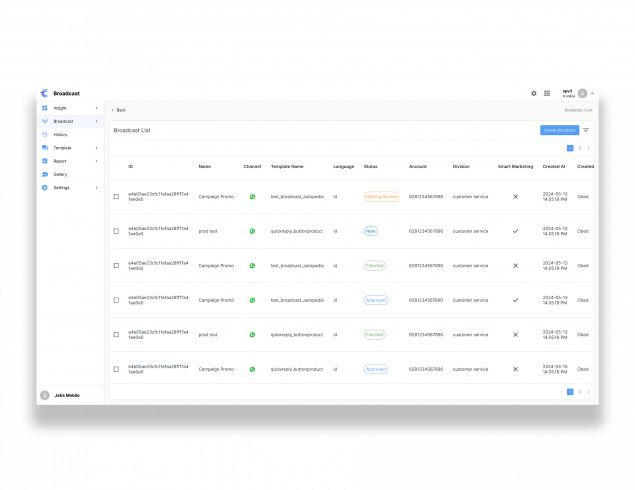Viewport: 635px width, 490px height.
Task: Open the Settings menu item in sidebar
Action: [x=62, y=187]
